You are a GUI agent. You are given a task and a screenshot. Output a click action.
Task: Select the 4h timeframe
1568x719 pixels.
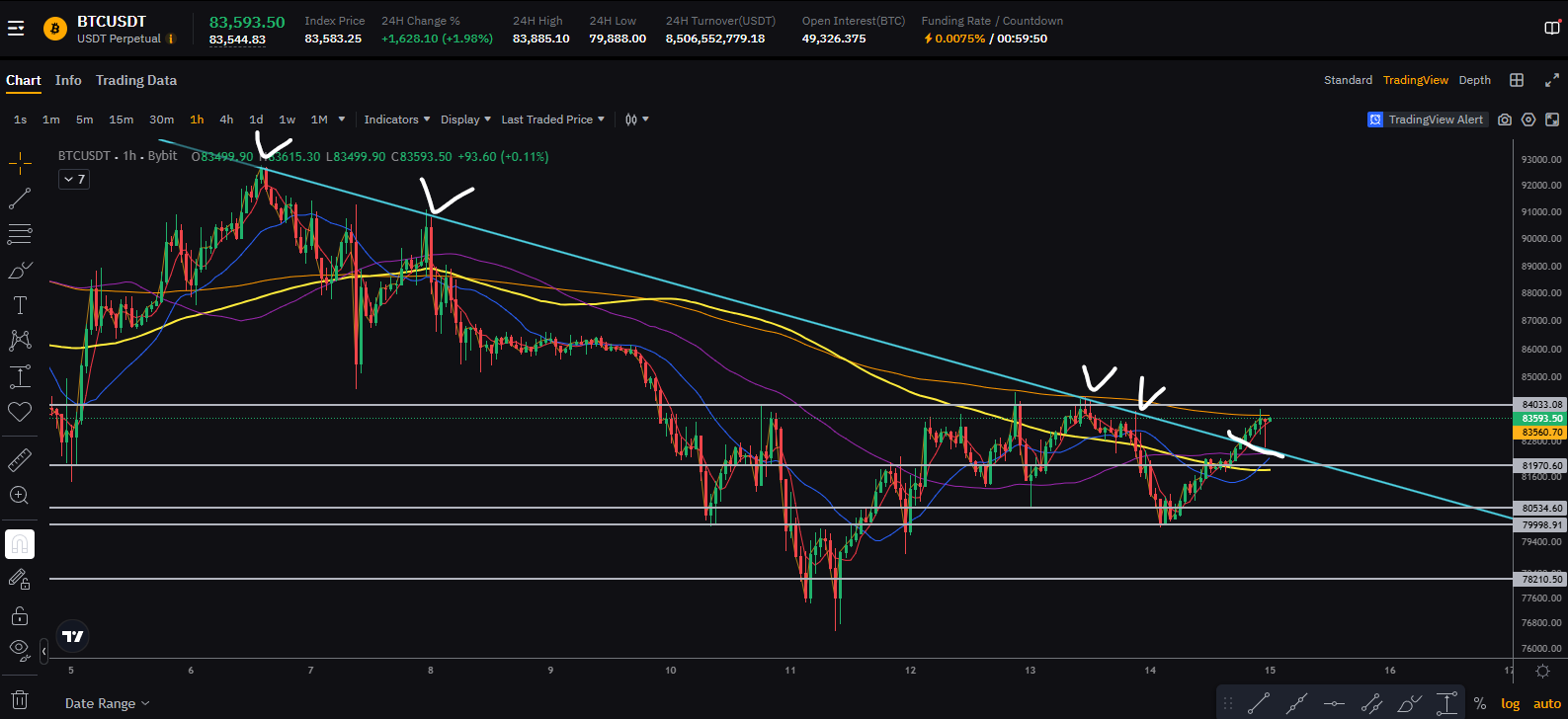[x=226, y=120]
